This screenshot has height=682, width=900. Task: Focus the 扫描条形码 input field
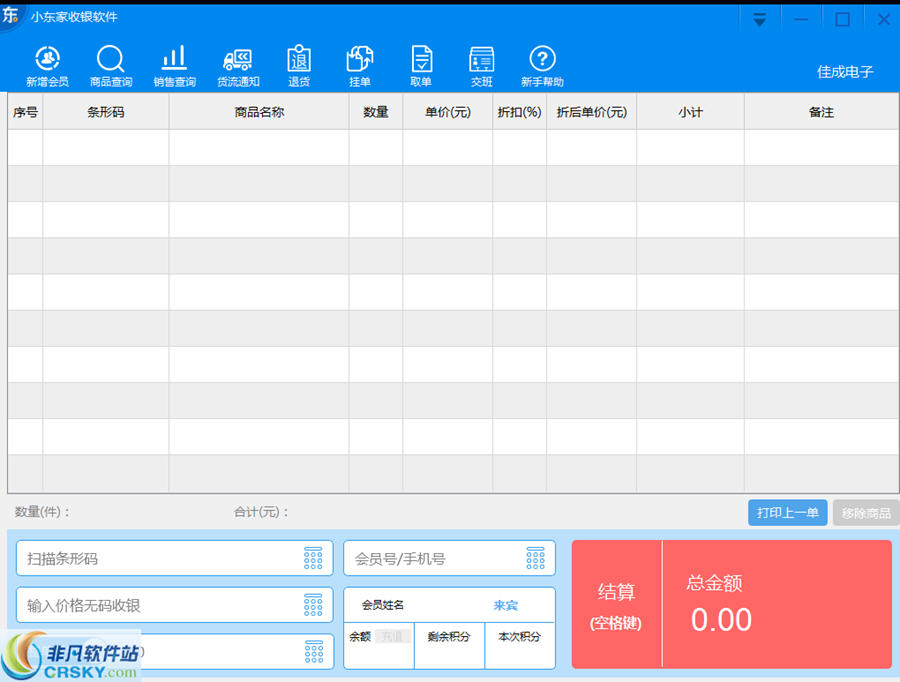(x=174, y=558)
